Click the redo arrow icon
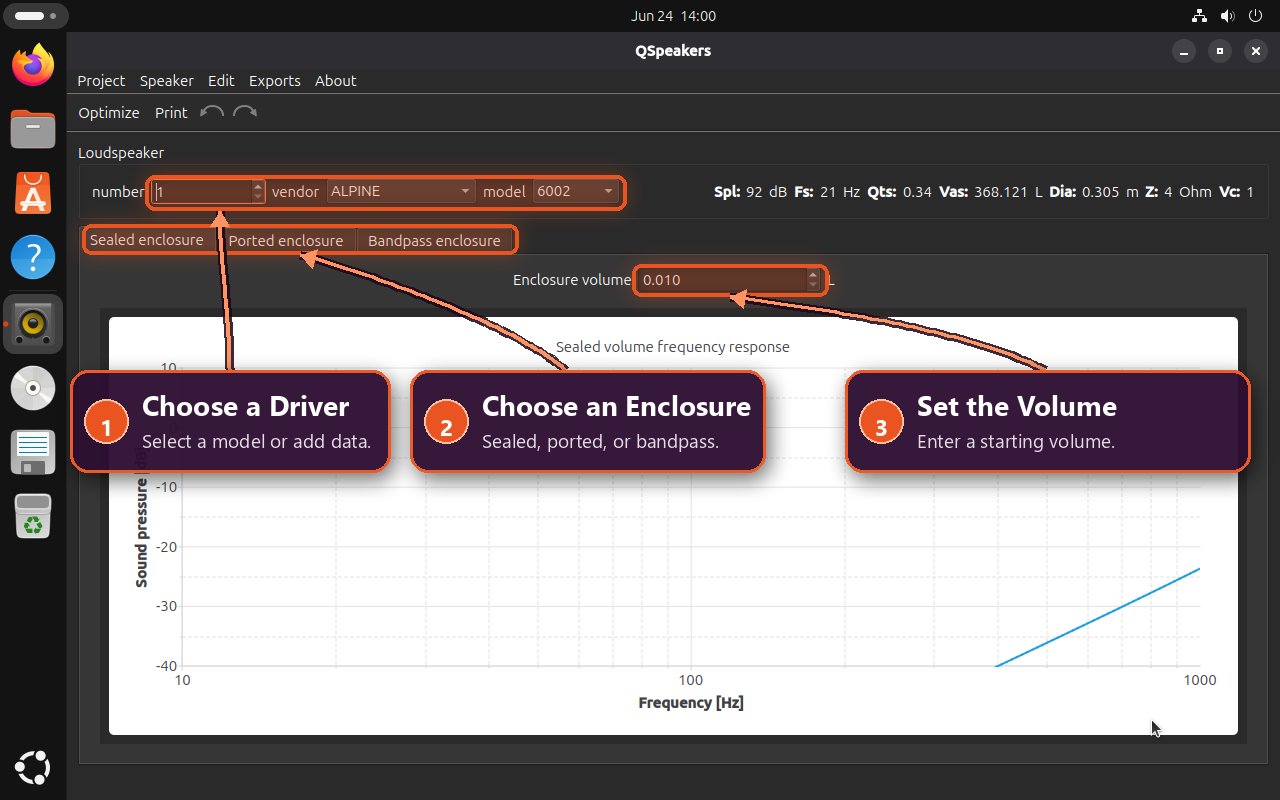This screenshot has height=800, width=1280. tap(245, 112)
